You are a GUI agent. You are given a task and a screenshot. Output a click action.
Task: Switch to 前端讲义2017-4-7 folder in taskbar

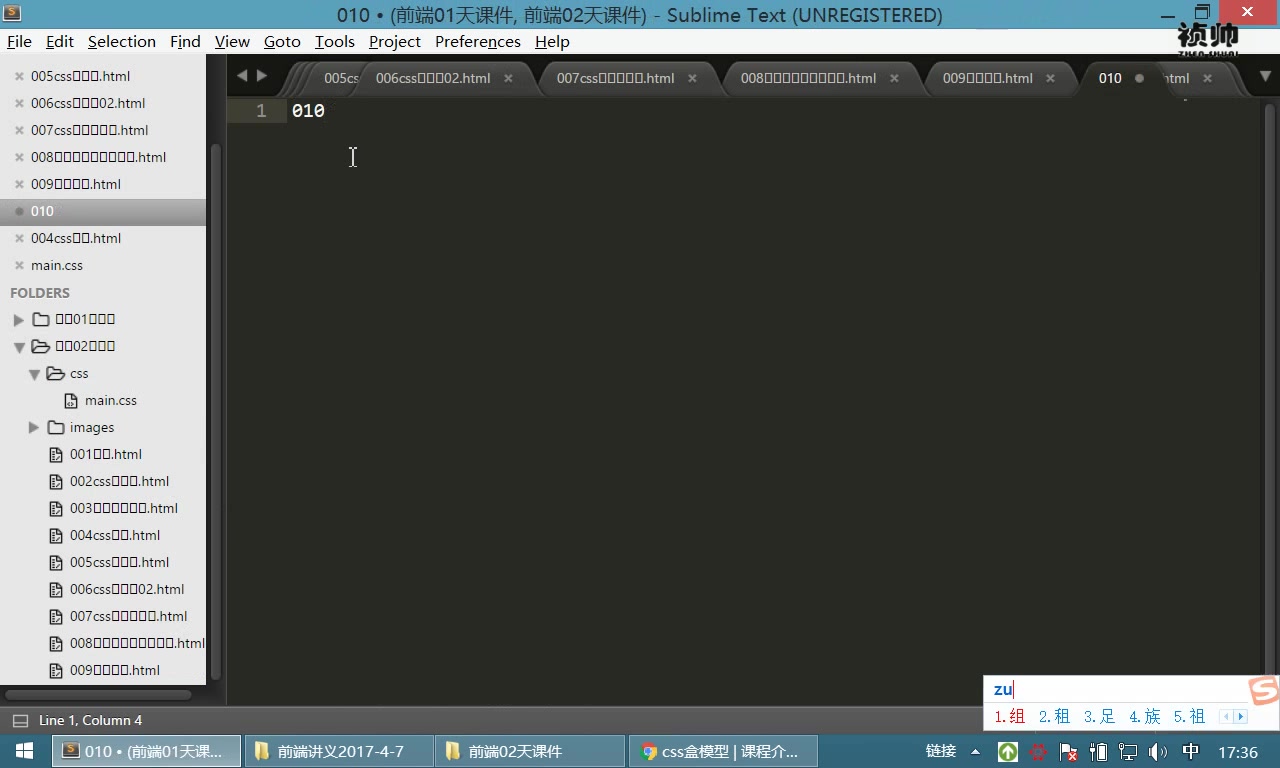click(x=338, y=751)
